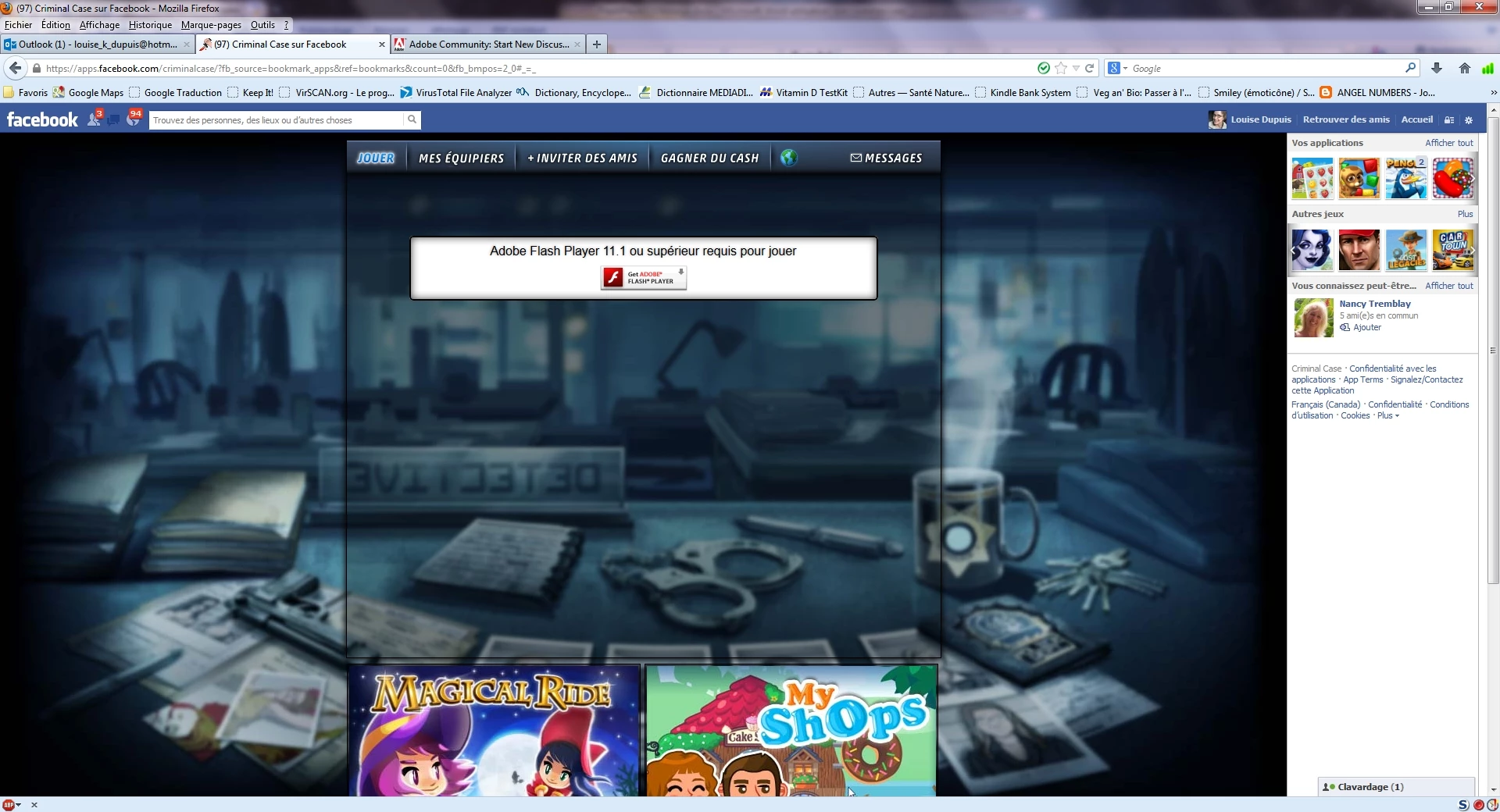Viewport: 1500px width, 812px height.
Task: Open the Historique menu
Action: click(150, 24)
